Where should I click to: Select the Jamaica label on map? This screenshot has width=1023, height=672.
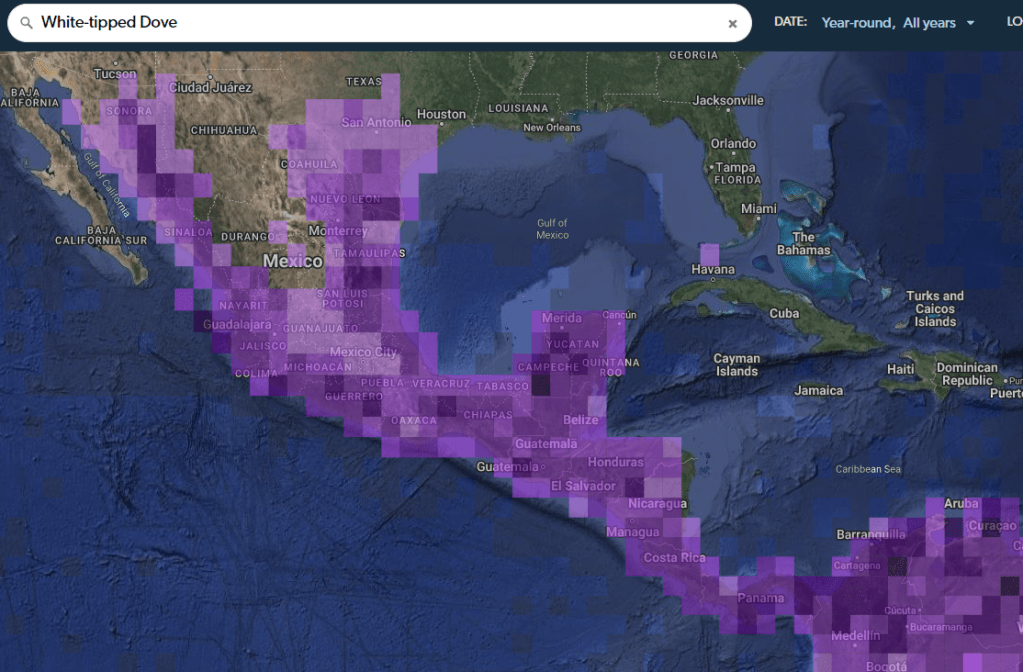(818, 391)
